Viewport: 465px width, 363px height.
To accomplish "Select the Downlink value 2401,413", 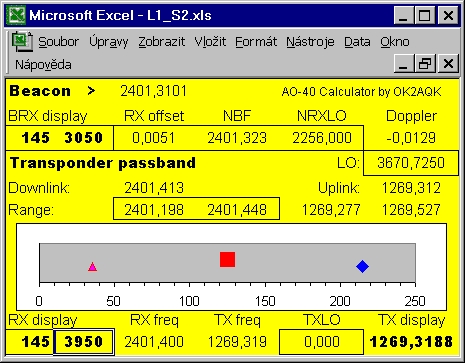I will tap(154, 188).
